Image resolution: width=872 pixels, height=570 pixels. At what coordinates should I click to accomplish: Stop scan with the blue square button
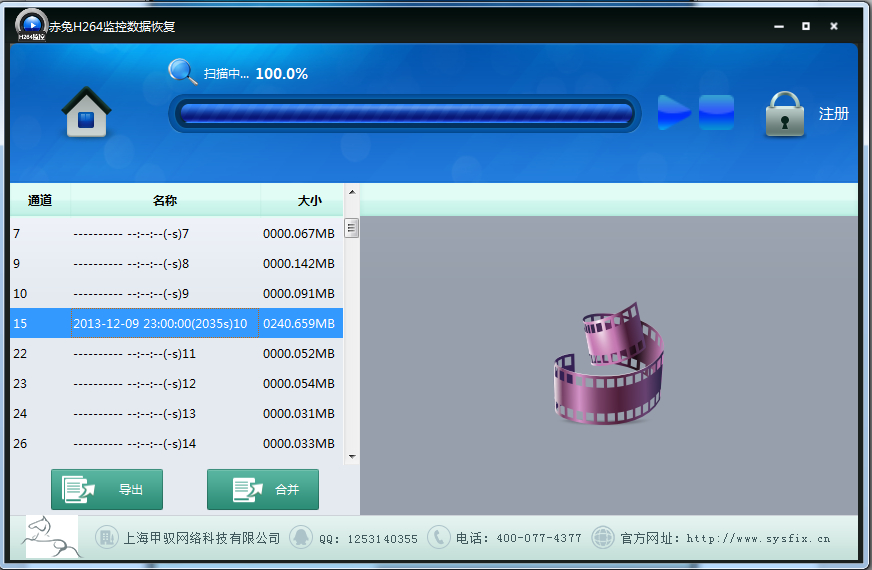[716, 112]
